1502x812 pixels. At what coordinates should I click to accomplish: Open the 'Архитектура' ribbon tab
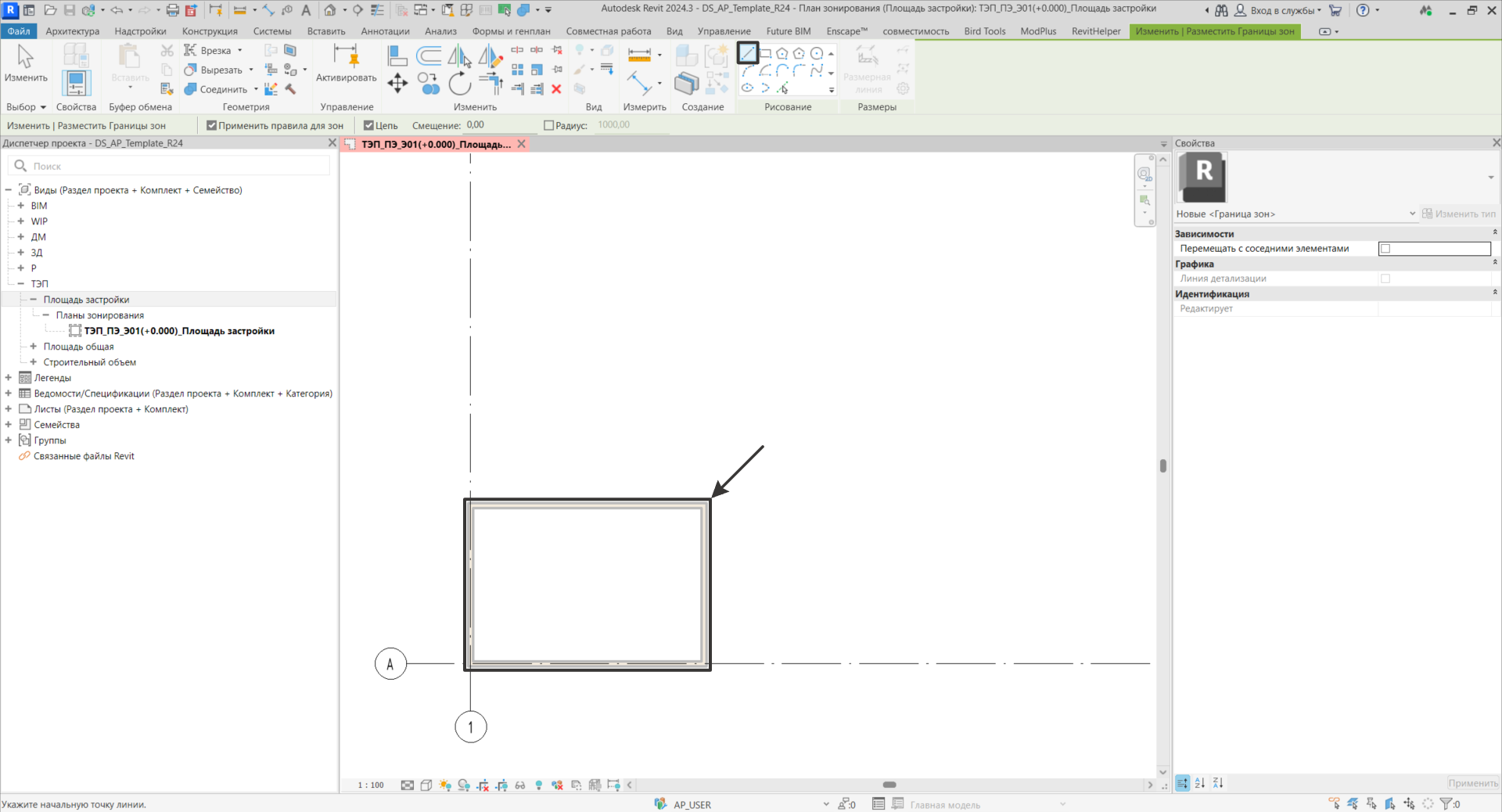pos(72,31)
